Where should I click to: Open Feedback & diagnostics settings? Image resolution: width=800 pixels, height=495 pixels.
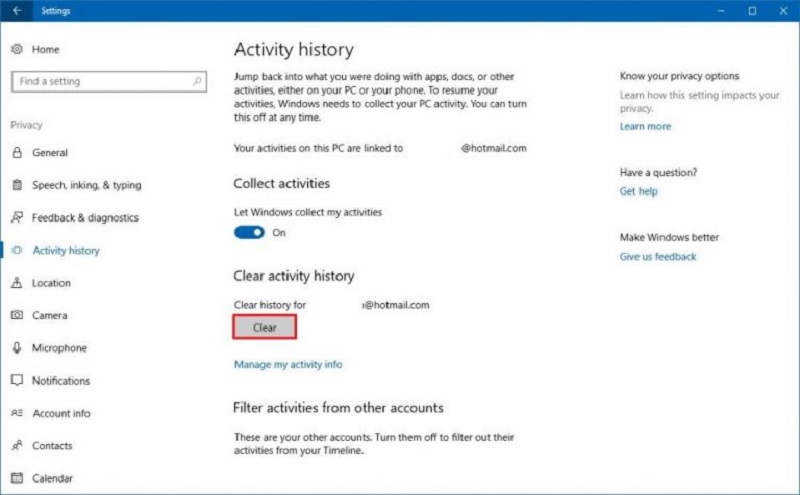[85, 218]
